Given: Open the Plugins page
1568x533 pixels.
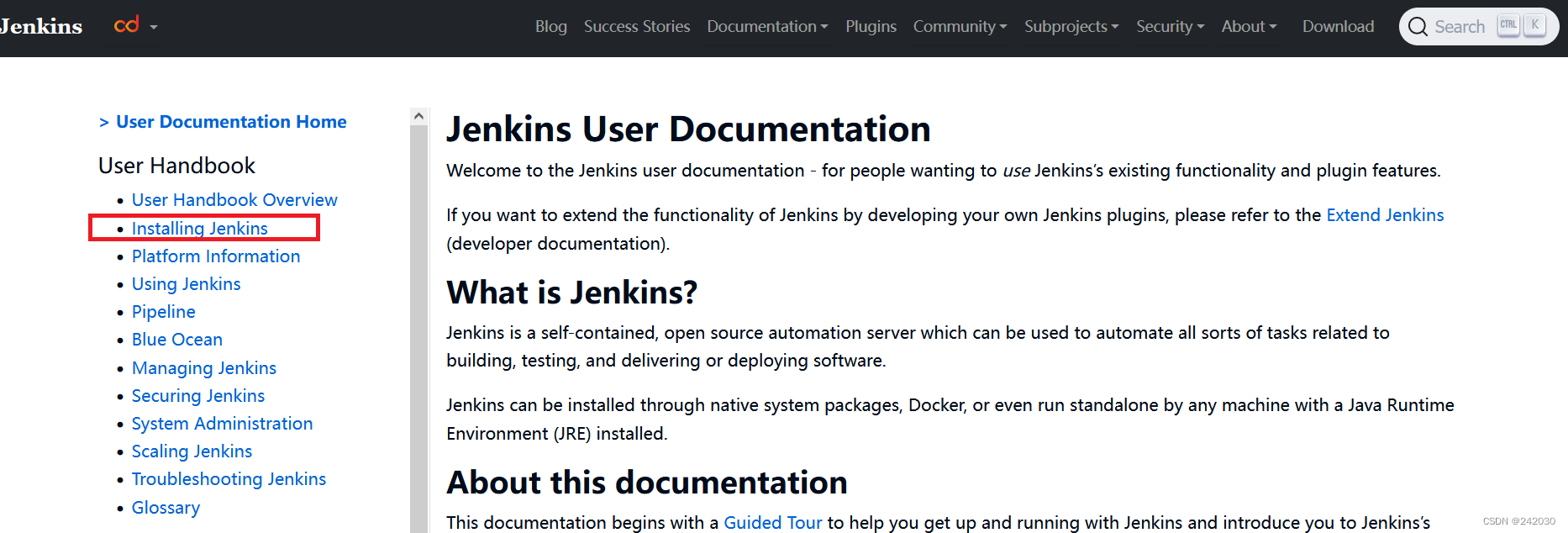Looking at the screenshot, I should click(x=871, y=27).
